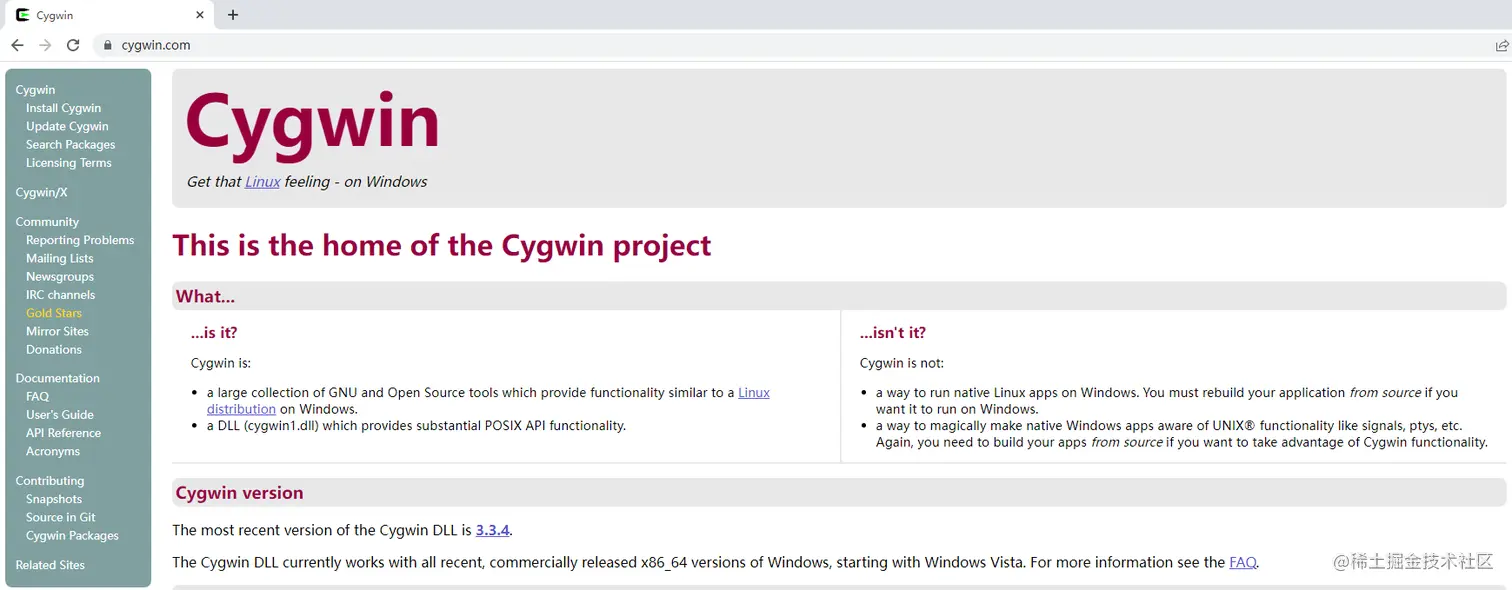Select the Cygwin browser tab
Screen dimensions: 1512x590
pos(108,15)
